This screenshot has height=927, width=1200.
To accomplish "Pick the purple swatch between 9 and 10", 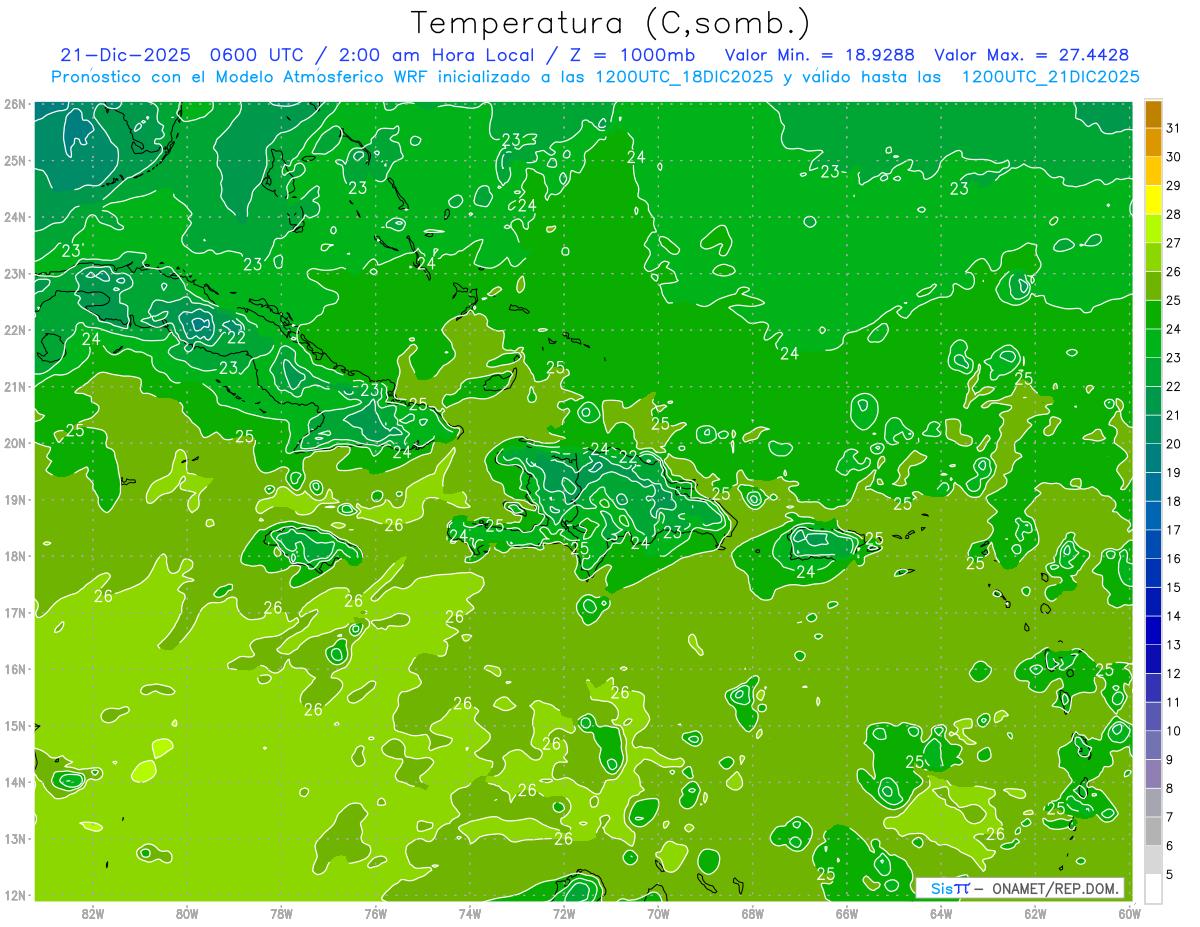I will 1153,746.
